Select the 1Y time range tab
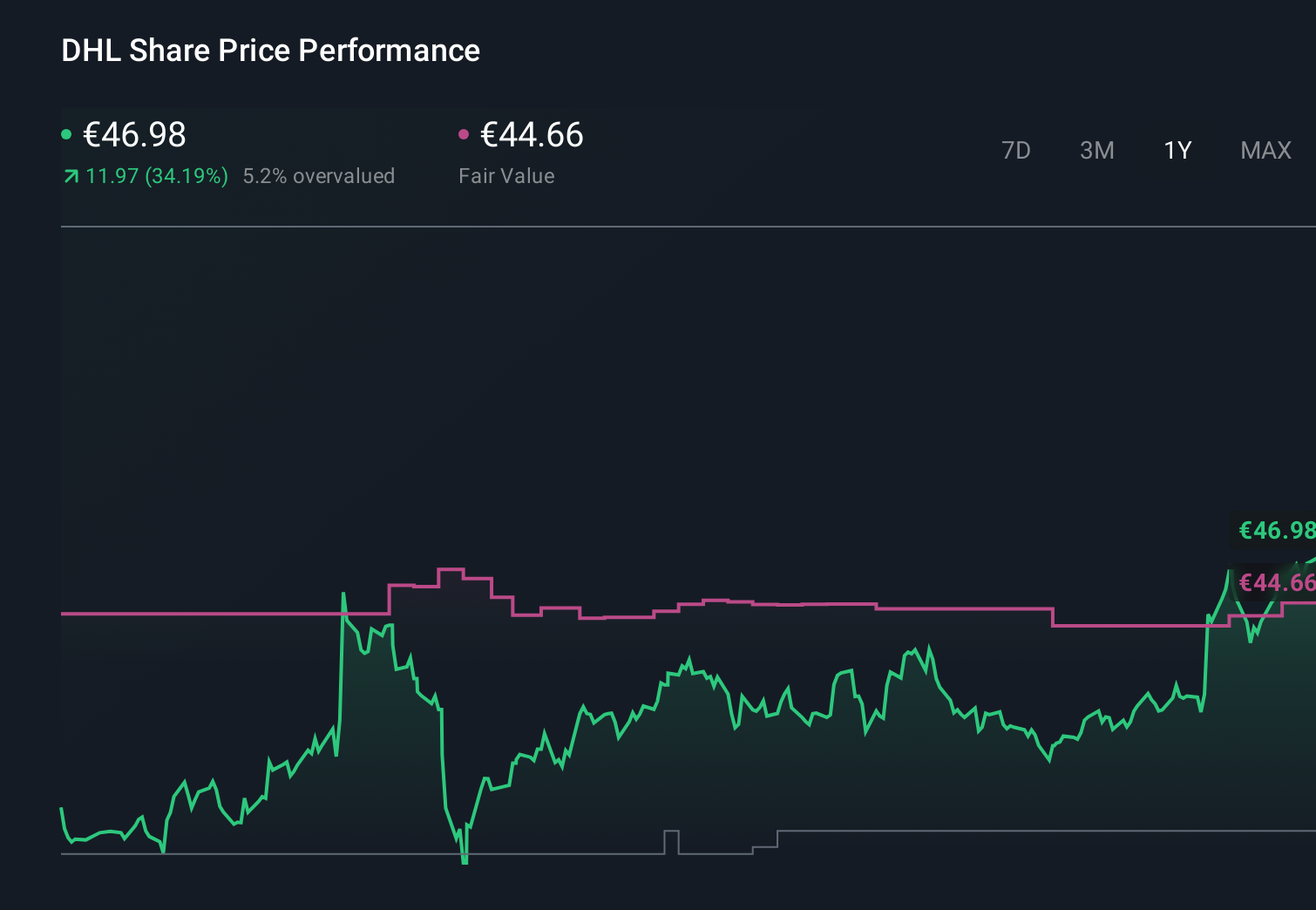Viewport: 1316px width, 910px height. point(1177,150)
